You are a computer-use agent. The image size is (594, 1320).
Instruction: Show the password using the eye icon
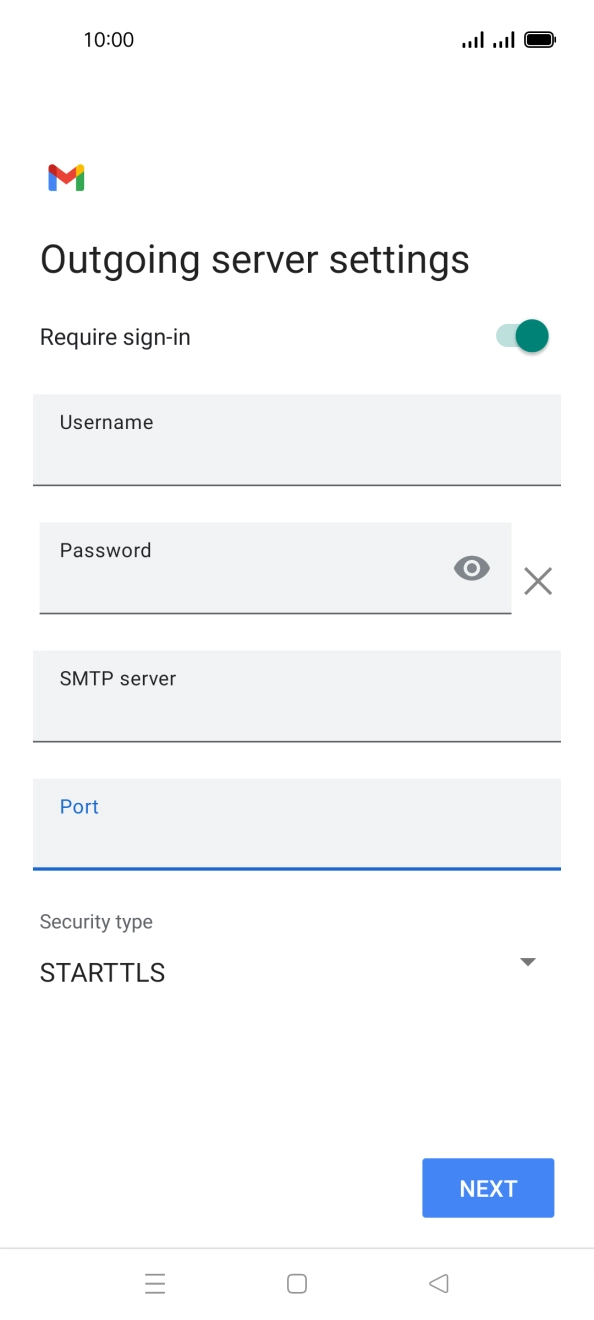click(x=471, y=568)
